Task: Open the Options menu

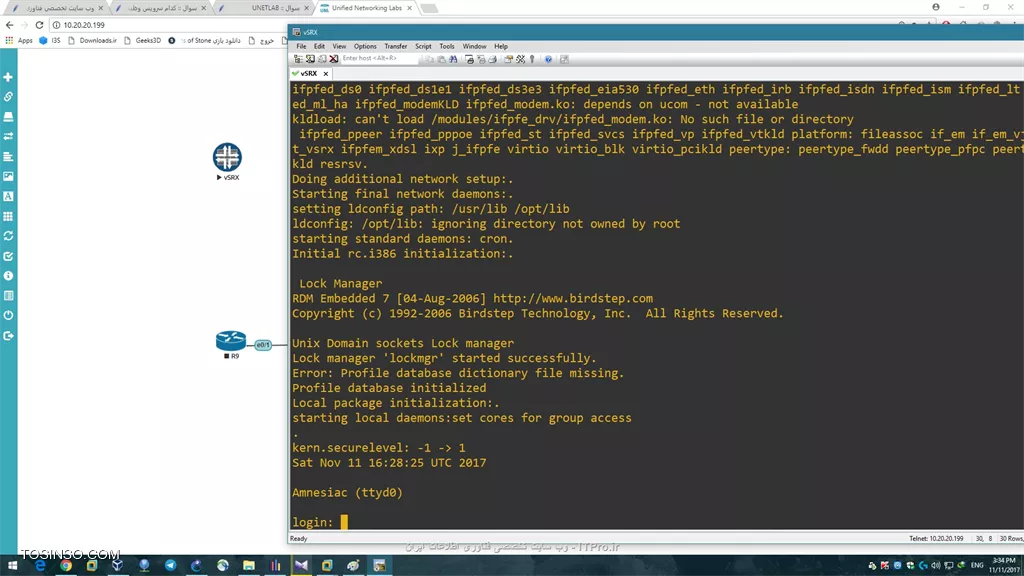Action: [x=365, y=46]
